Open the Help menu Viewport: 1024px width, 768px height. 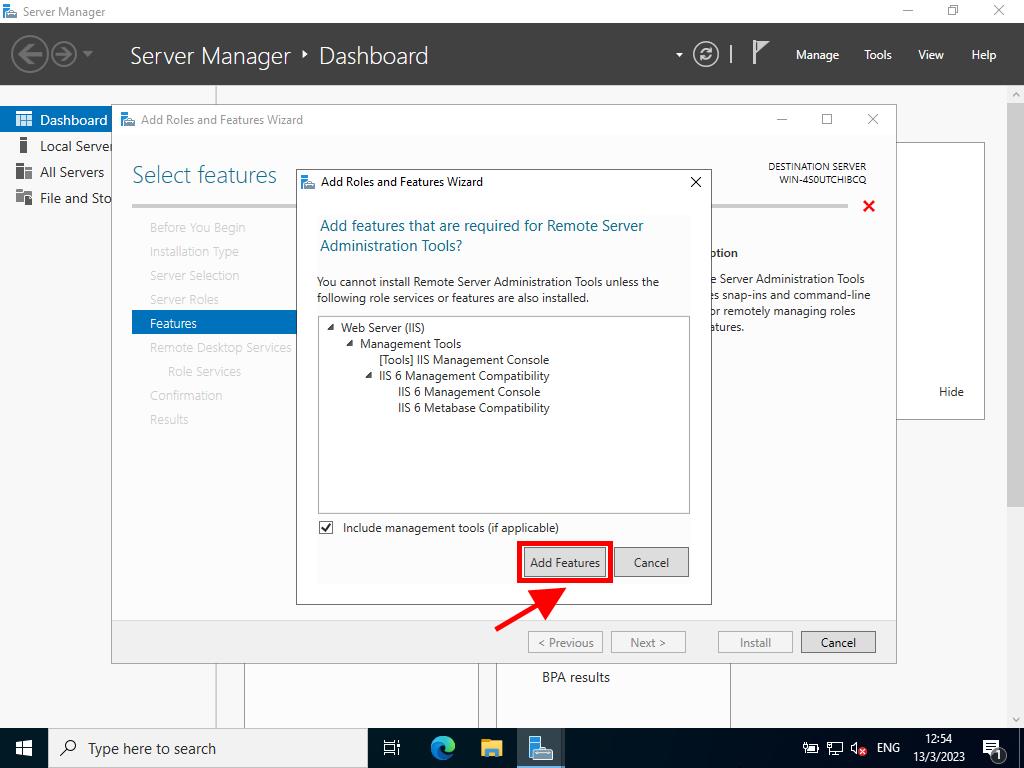(984, 55)
